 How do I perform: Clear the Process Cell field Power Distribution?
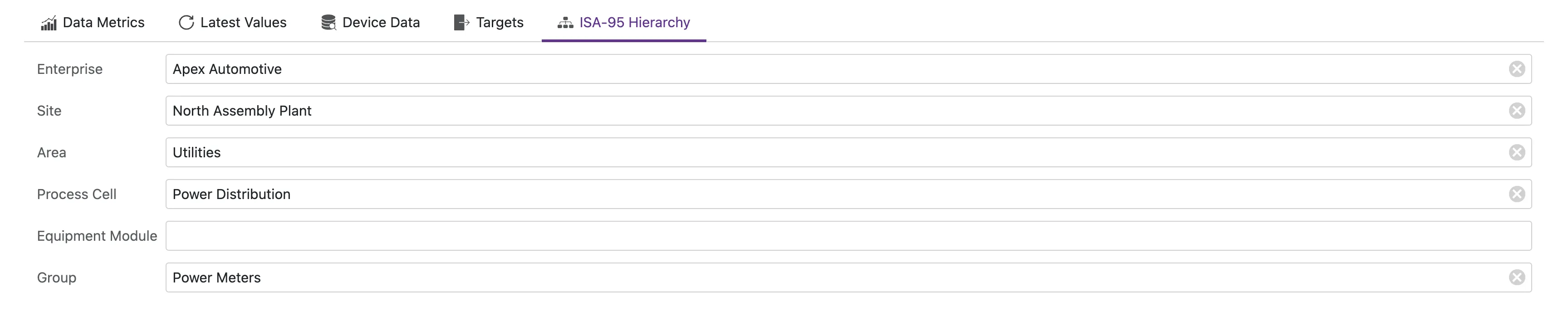click(x=1517, y=194)
